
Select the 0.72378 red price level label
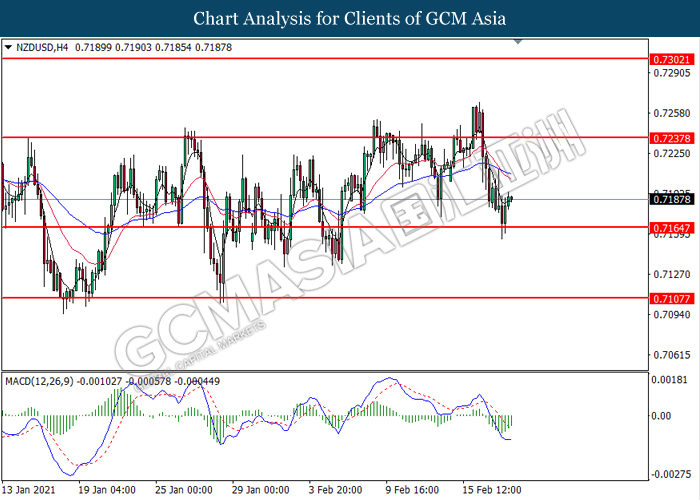pyautogui.click(x=672, y=138)
